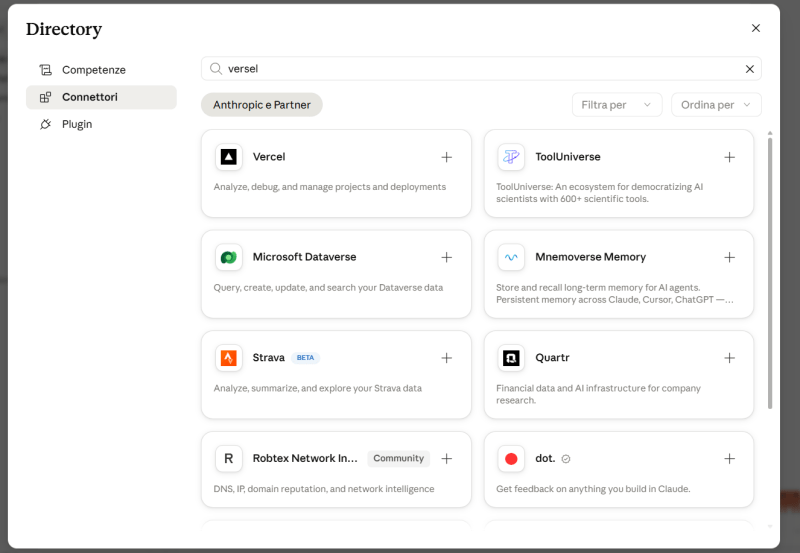Image resolution: width=800 pixels, height=553 pixels.
Task: Click the Quartr logo icon
Action: (x=511, y=358)
